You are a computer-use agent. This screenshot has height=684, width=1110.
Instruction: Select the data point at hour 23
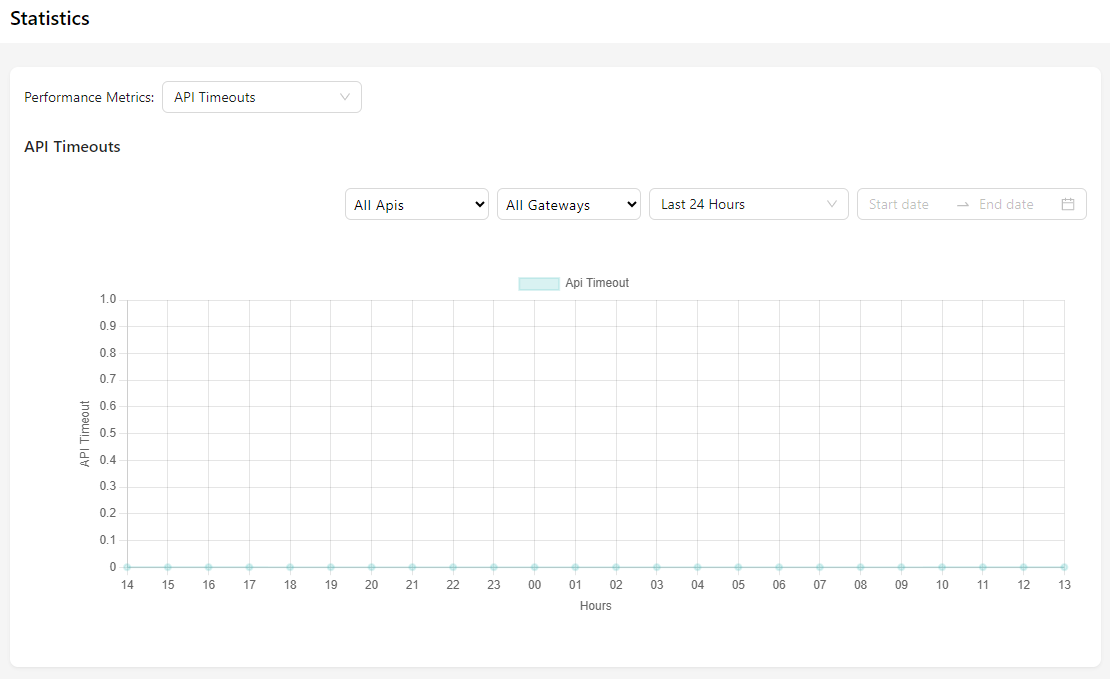click(493, 567)
